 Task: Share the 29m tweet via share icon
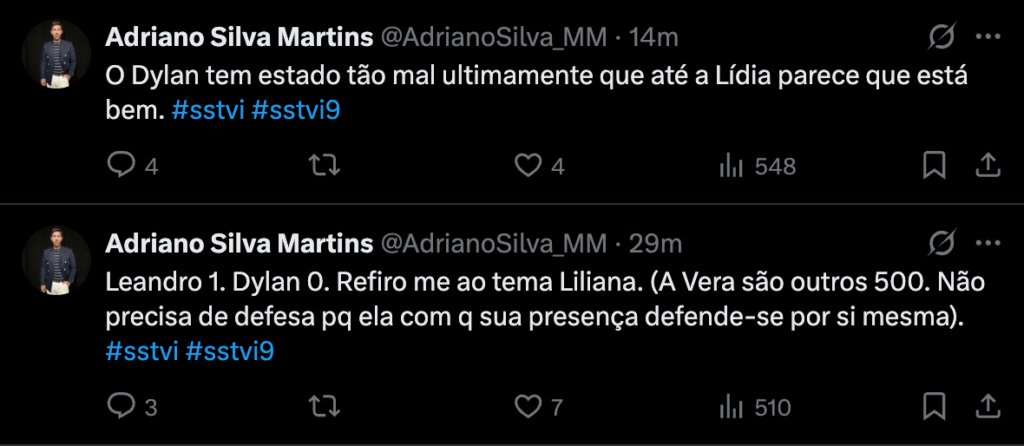tap(985, 407)
